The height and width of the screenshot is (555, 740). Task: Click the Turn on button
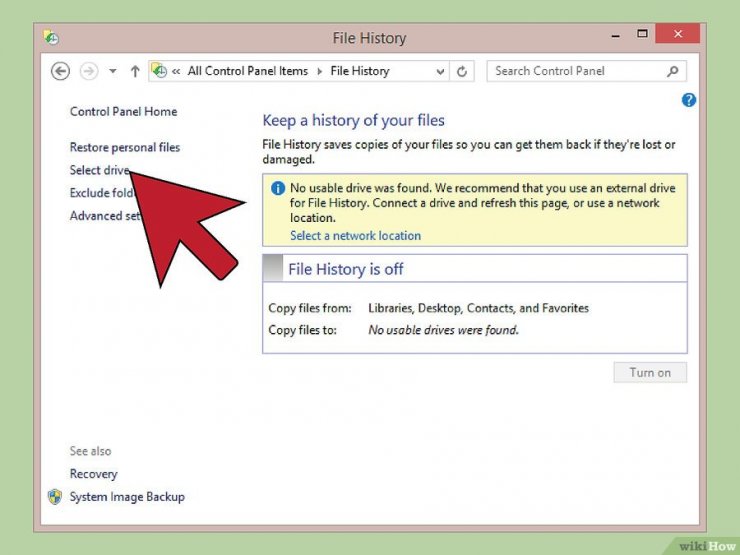[x=650, y=372]
